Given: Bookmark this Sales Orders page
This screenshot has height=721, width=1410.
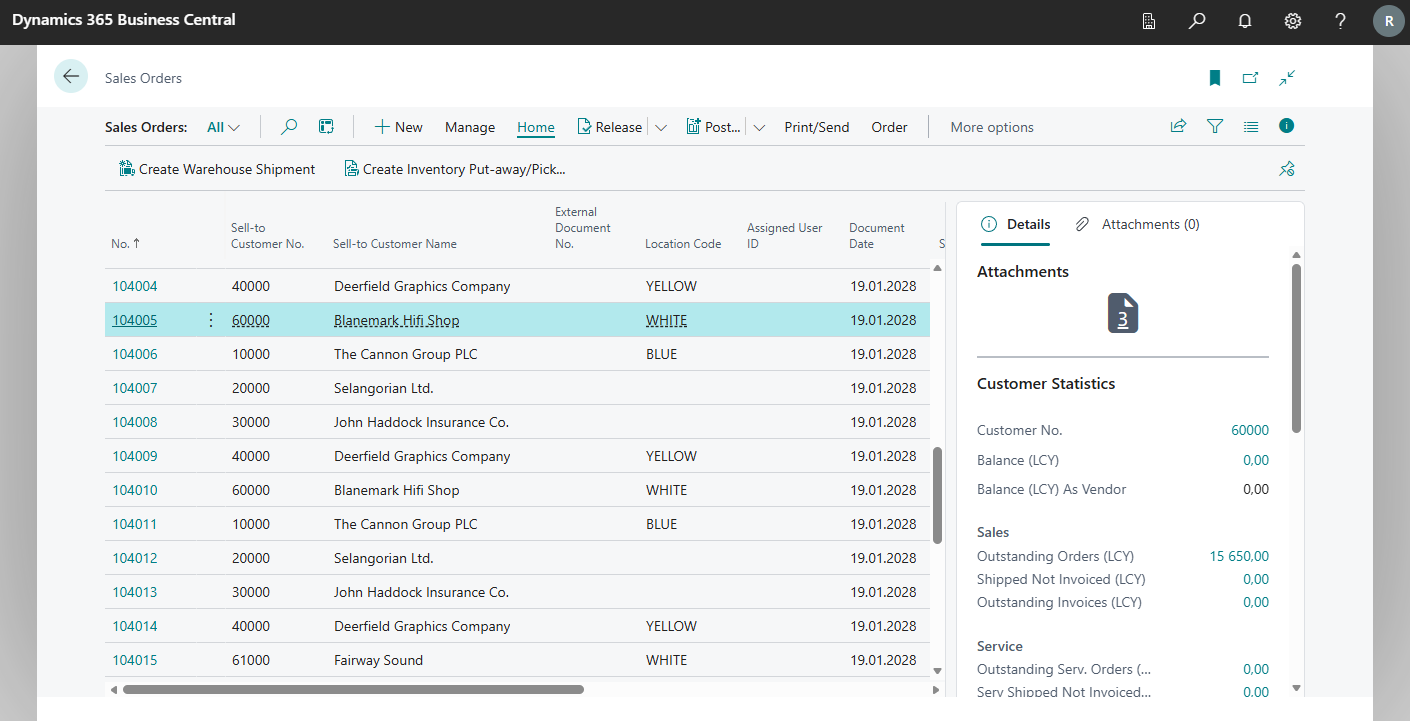Looking at the screenshot, I should click(1215, 77).
